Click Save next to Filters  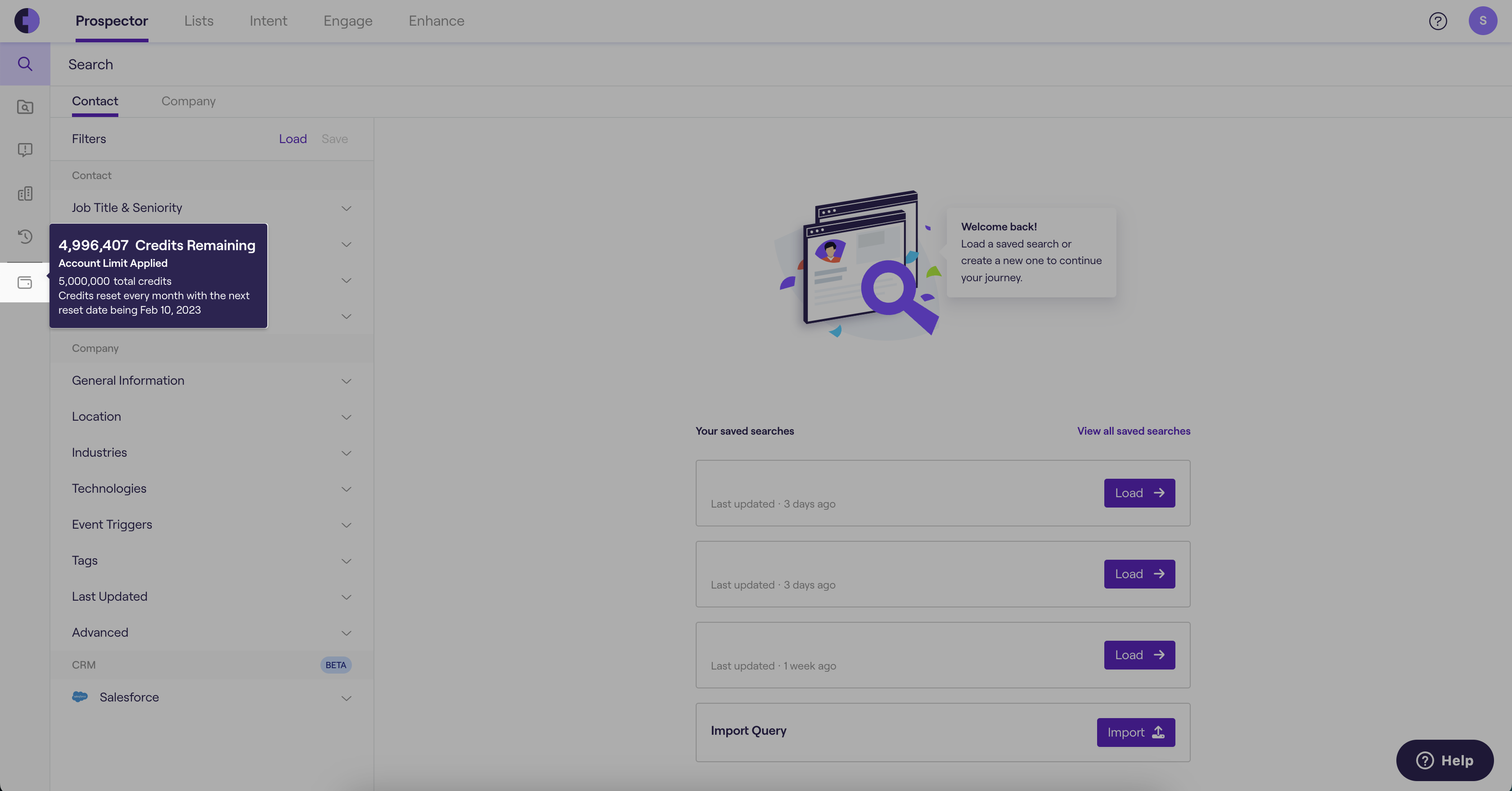[334, 139]
